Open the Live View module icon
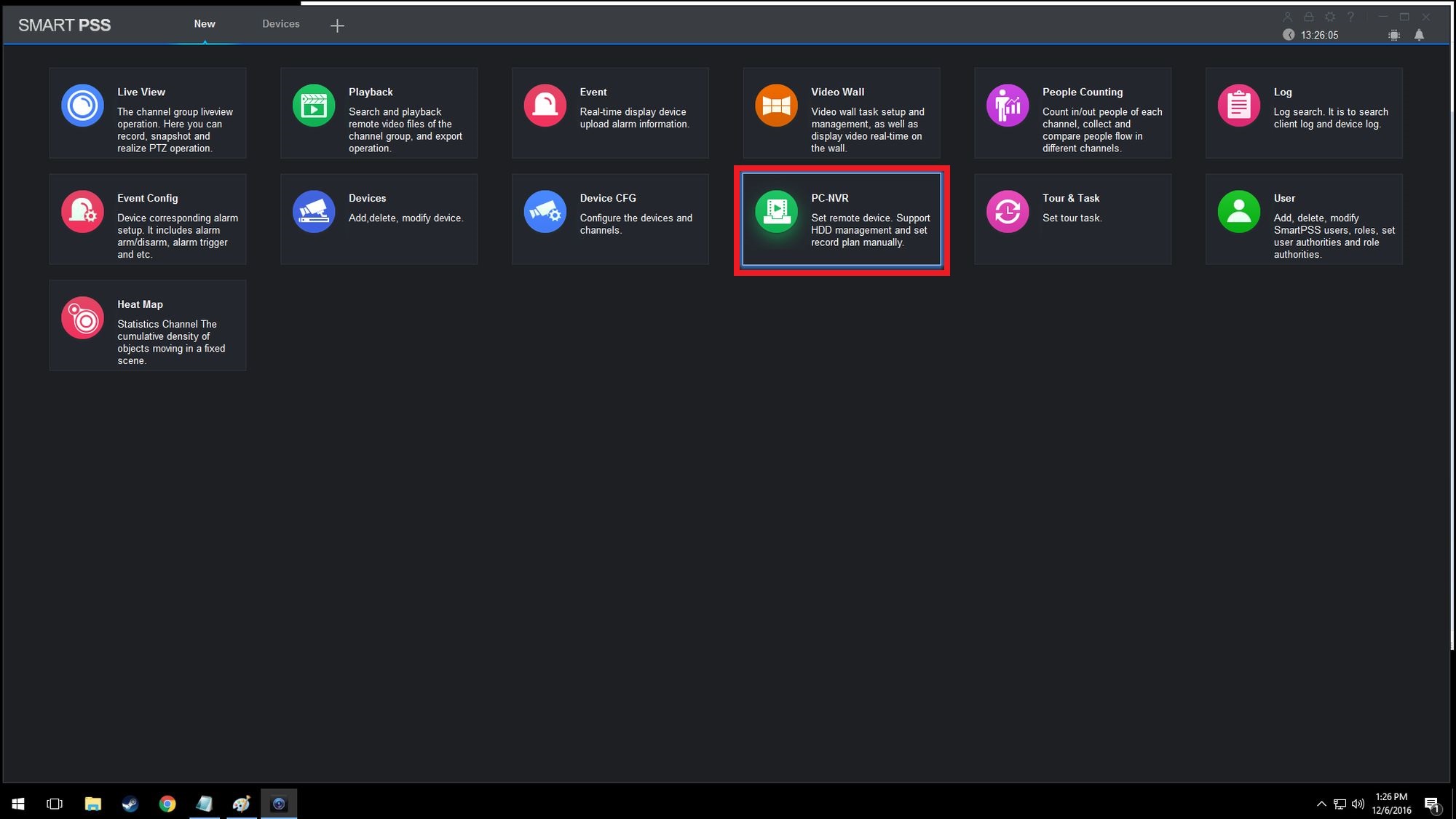 82,106
